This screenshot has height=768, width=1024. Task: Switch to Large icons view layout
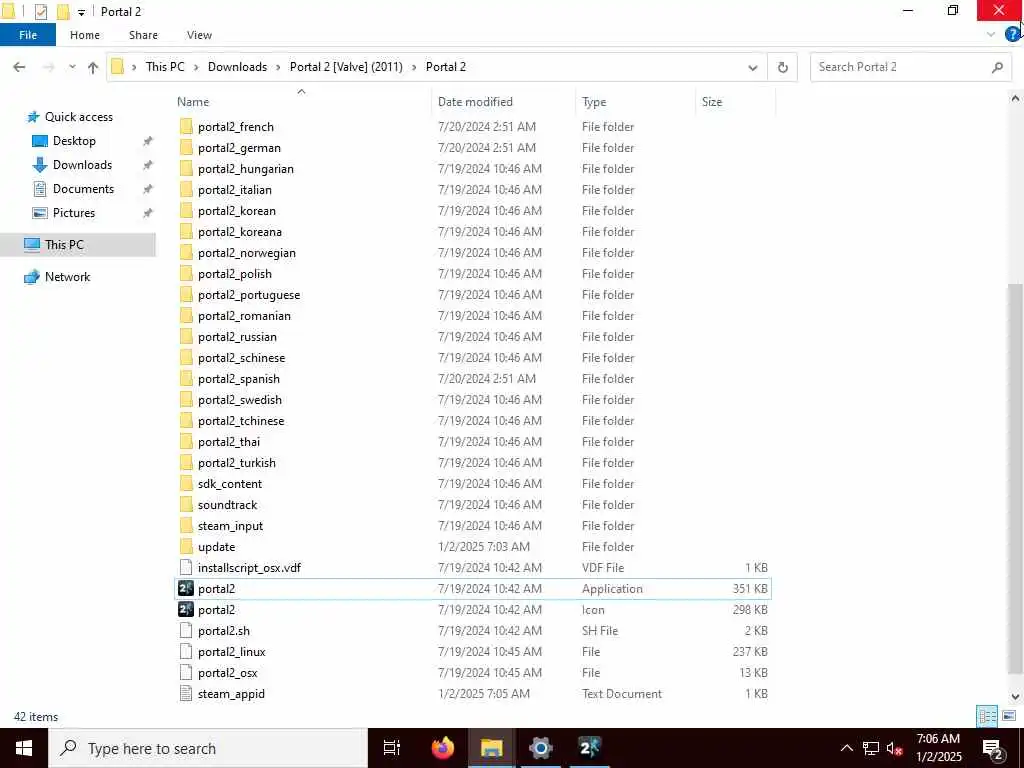pyautogui.click(x=1009, y=716)
